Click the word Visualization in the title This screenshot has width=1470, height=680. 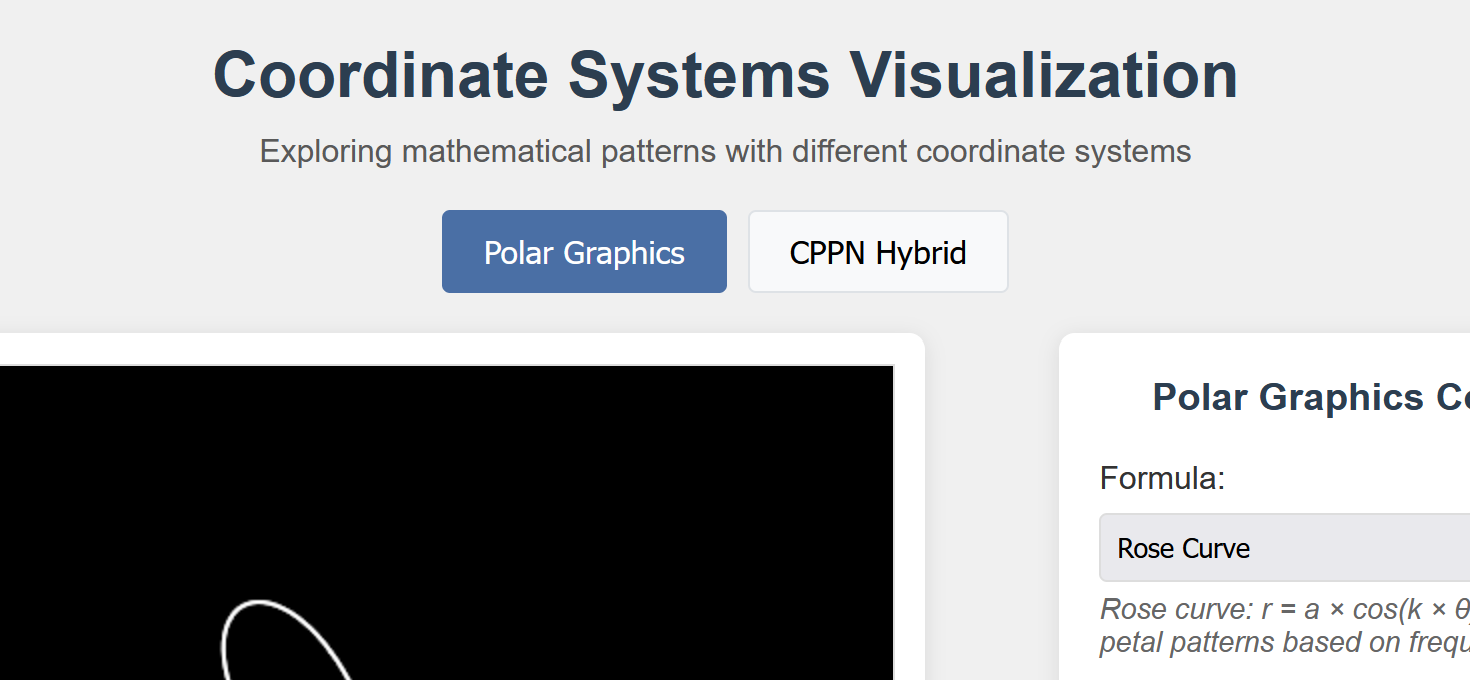click(x=1043, y=75)
